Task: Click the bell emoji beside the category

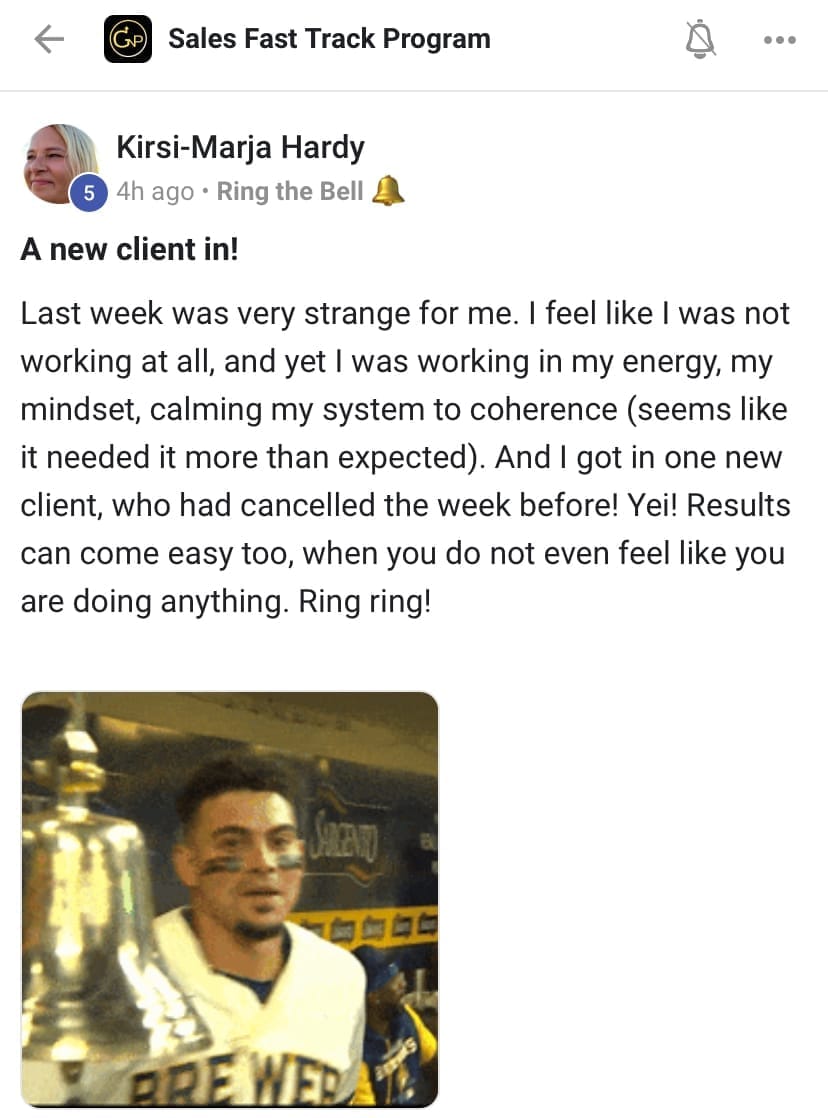Action: click(388, 191)
